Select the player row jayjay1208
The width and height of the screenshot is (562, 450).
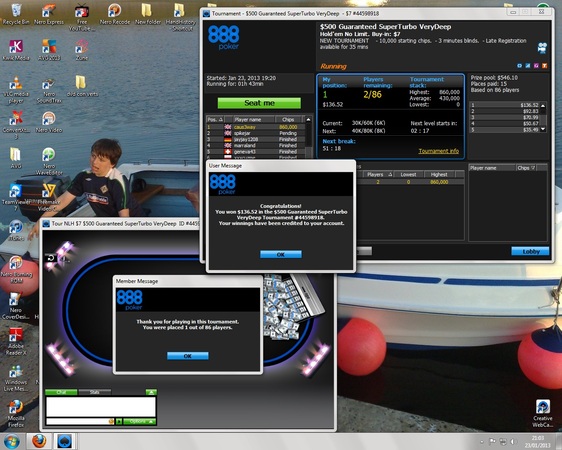256,139
